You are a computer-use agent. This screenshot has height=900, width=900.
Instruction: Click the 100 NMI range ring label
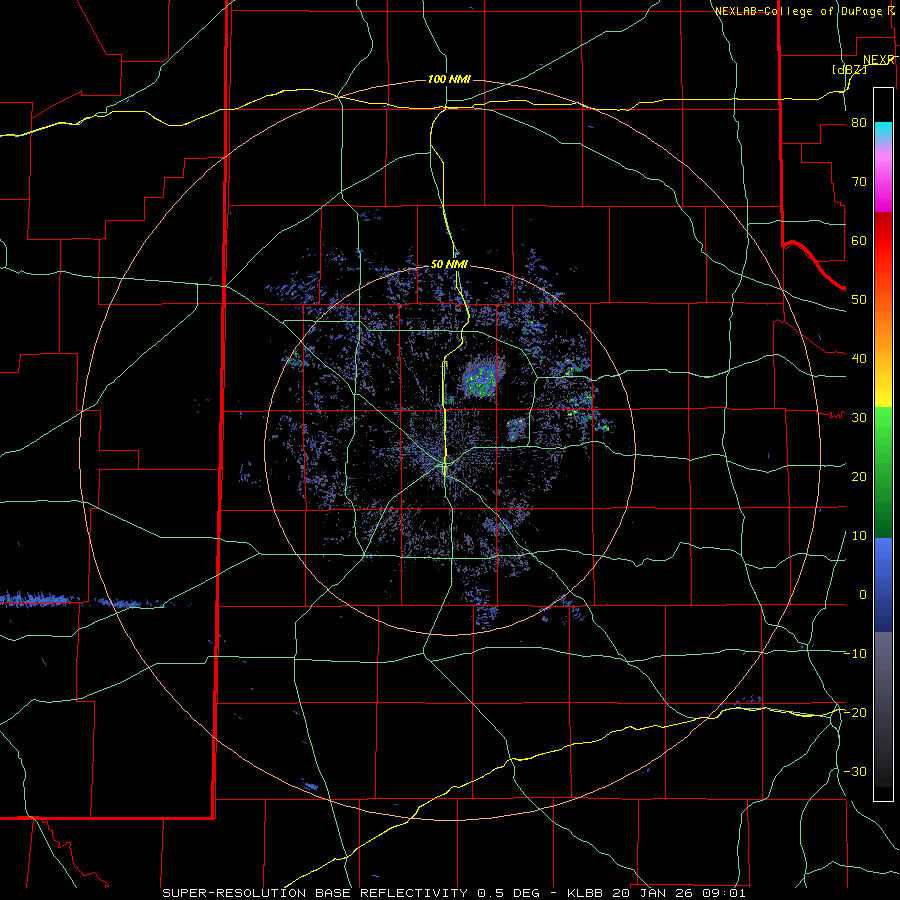tap(449, 79)
